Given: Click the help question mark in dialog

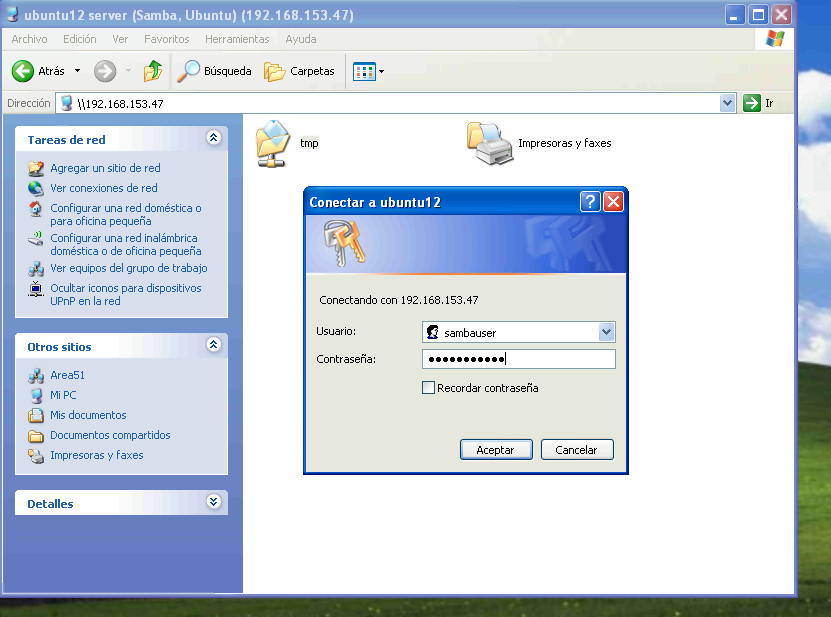Looking at the screenshot, I should click(590, 201).
